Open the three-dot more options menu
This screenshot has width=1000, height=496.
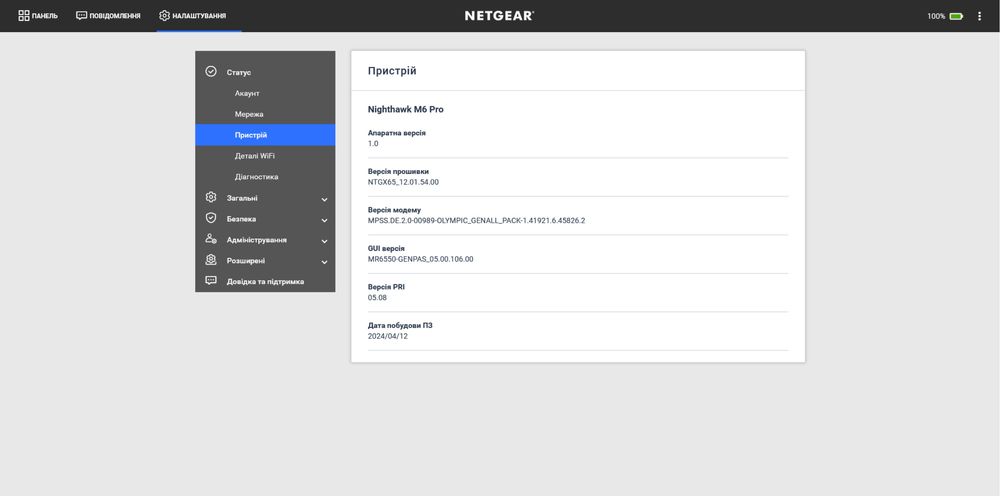pyautogui.click(x=980, y=17)
